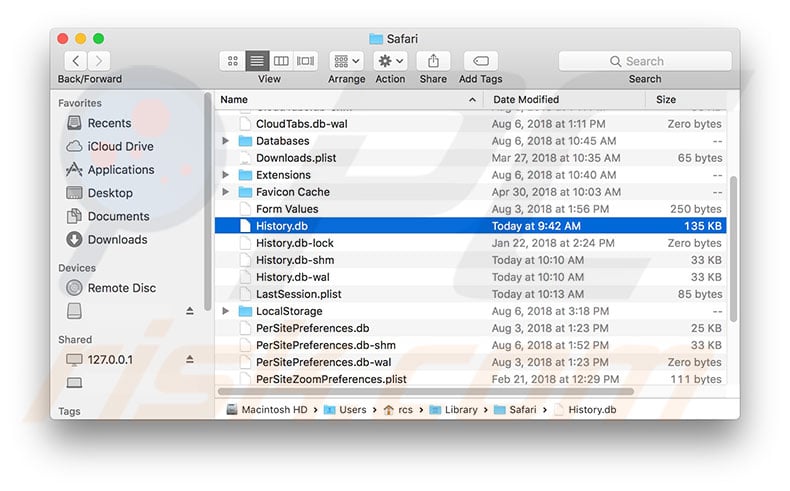Image resolution: width=790 pixels, height=491 pixels.
Task: Open Documents in the sidebar
Action: pyautogui.click(x=108, y=216)
